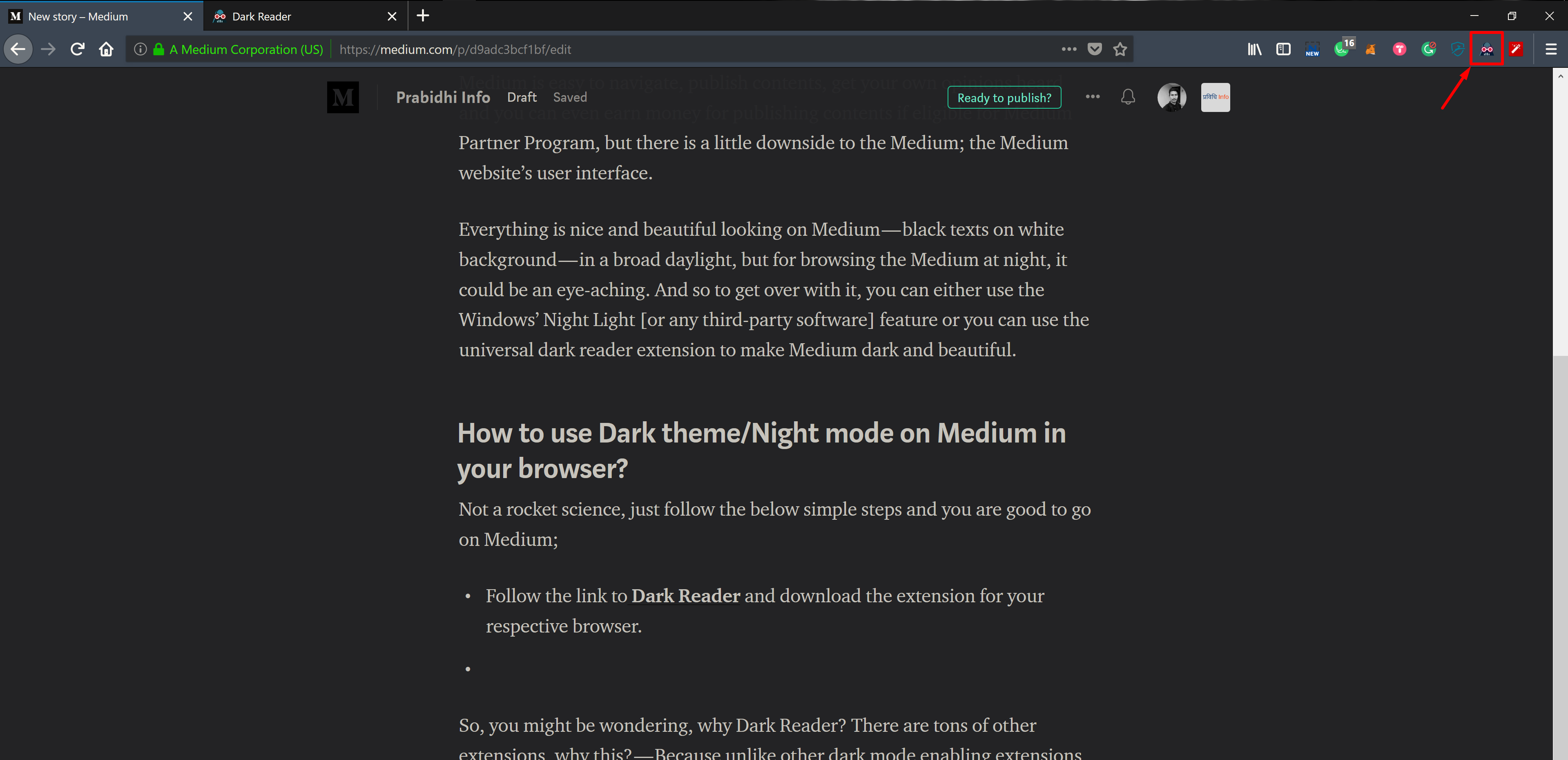
Task: Open a new browser tab
Action: 423,16
